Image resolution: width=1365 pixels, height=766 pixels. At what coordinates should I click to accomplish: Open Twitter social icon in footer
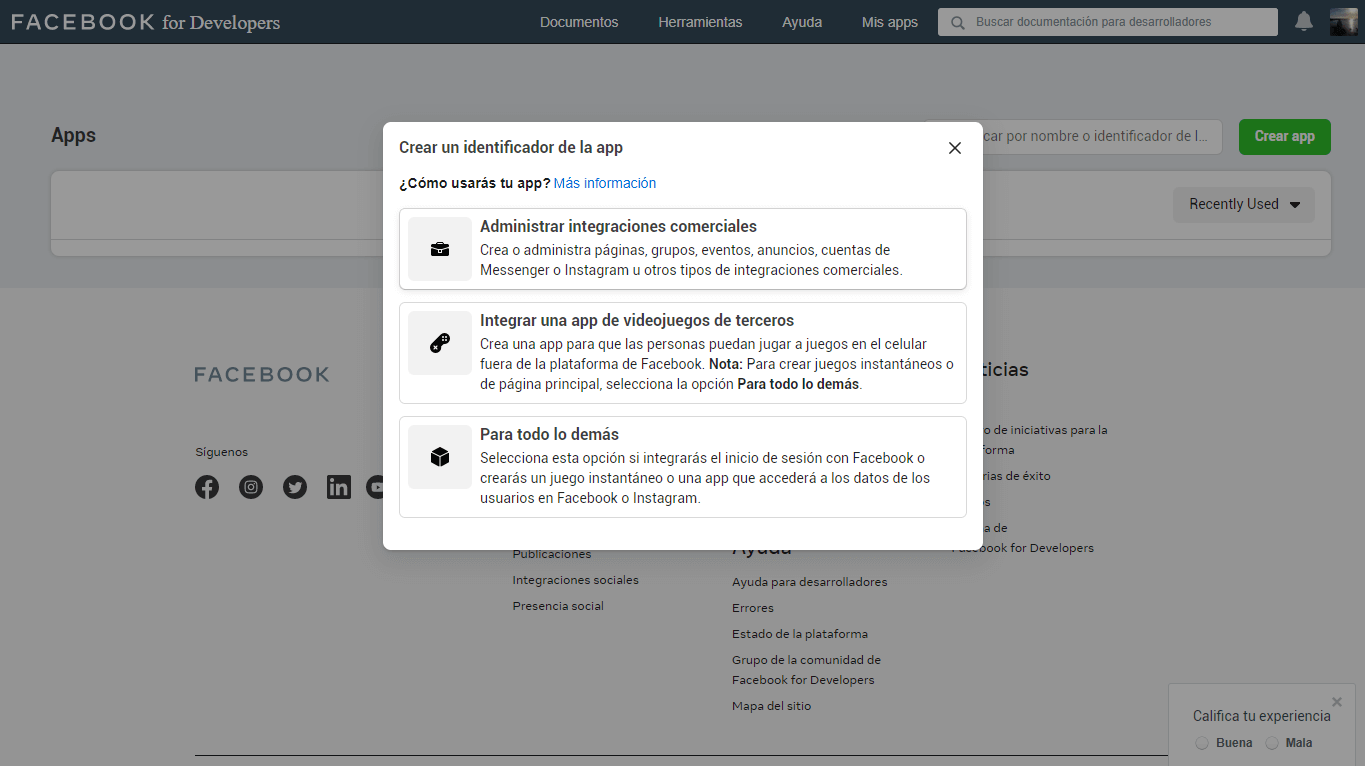pos(295,487)
